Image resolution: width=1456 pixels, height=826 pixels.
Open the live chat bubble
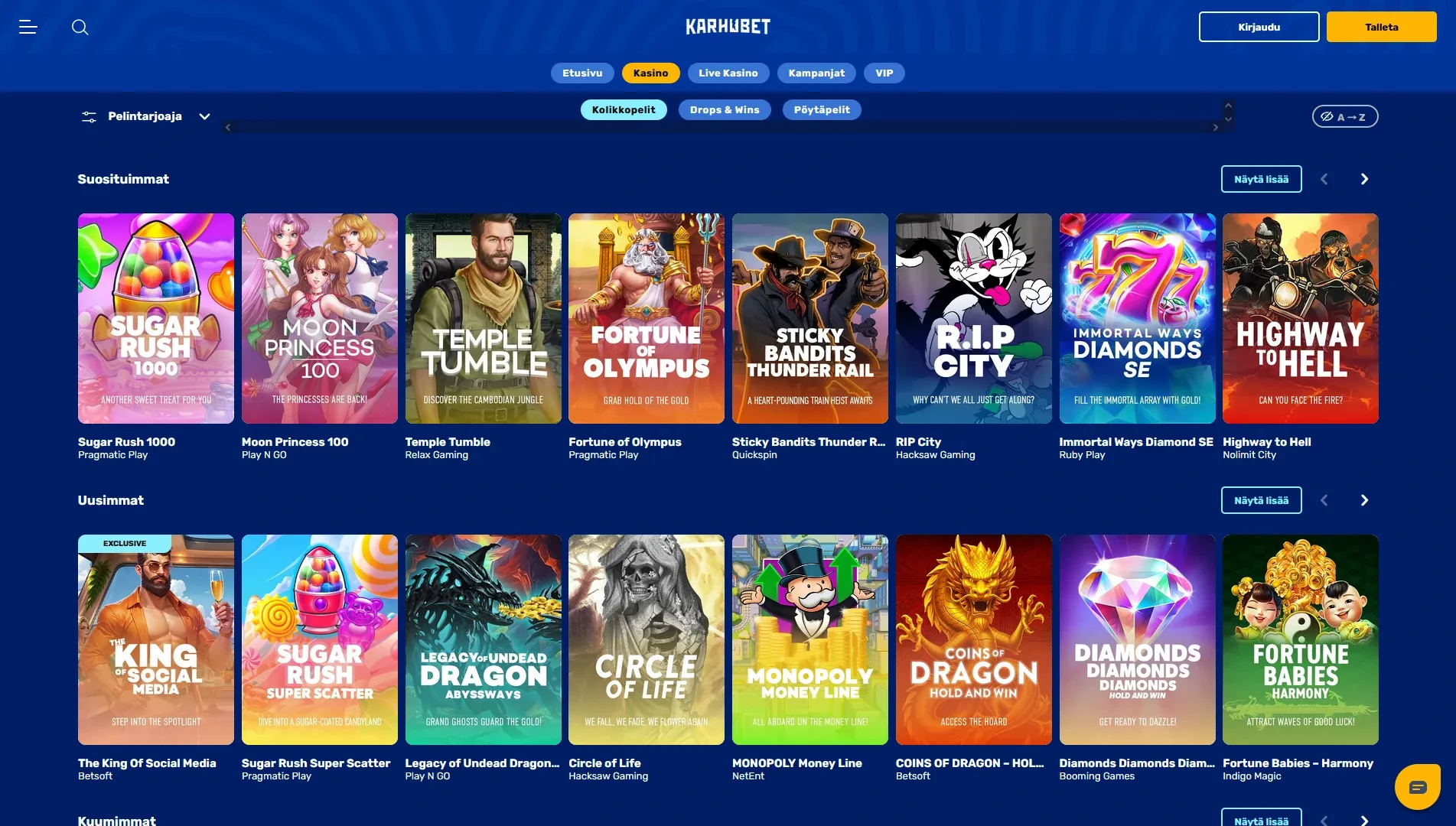(x=1417, y=786)
